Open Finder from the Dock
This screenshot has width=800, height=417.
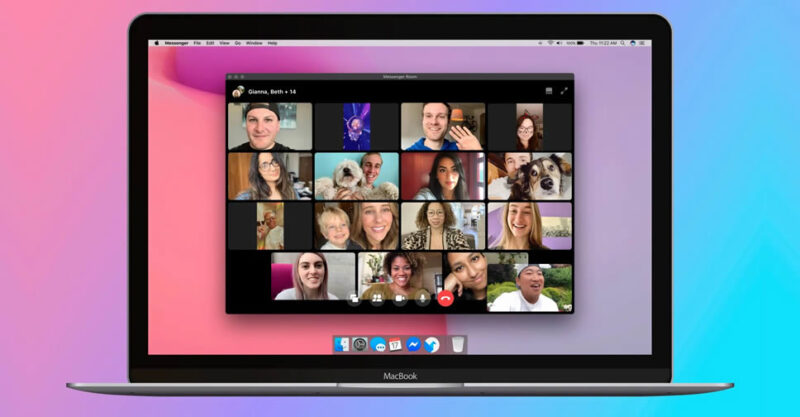click(x=342, y=344)
